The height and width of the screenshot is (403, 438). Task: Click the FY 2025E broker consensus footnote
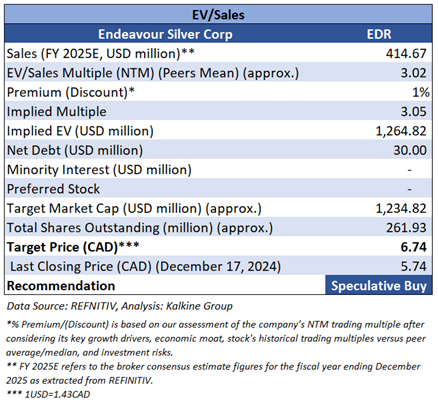tap(213, 373)
